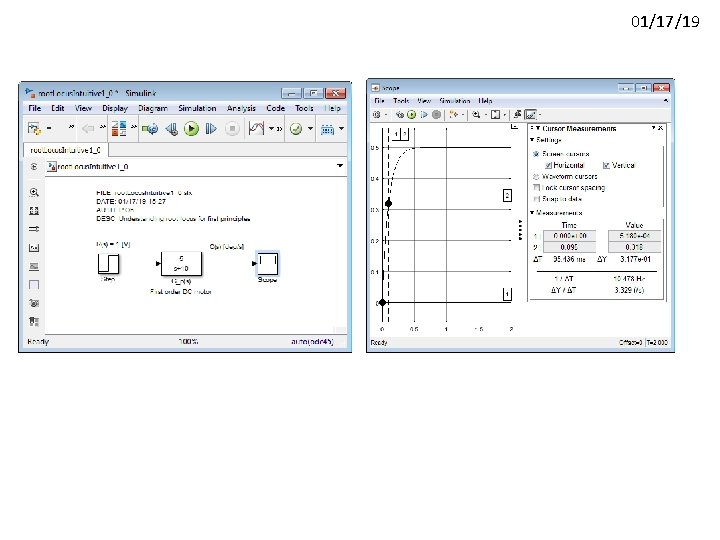Select the rootLocusIntuitive1_0 model tab
This screenshot has width=720, height=540.
coord(66,150)
